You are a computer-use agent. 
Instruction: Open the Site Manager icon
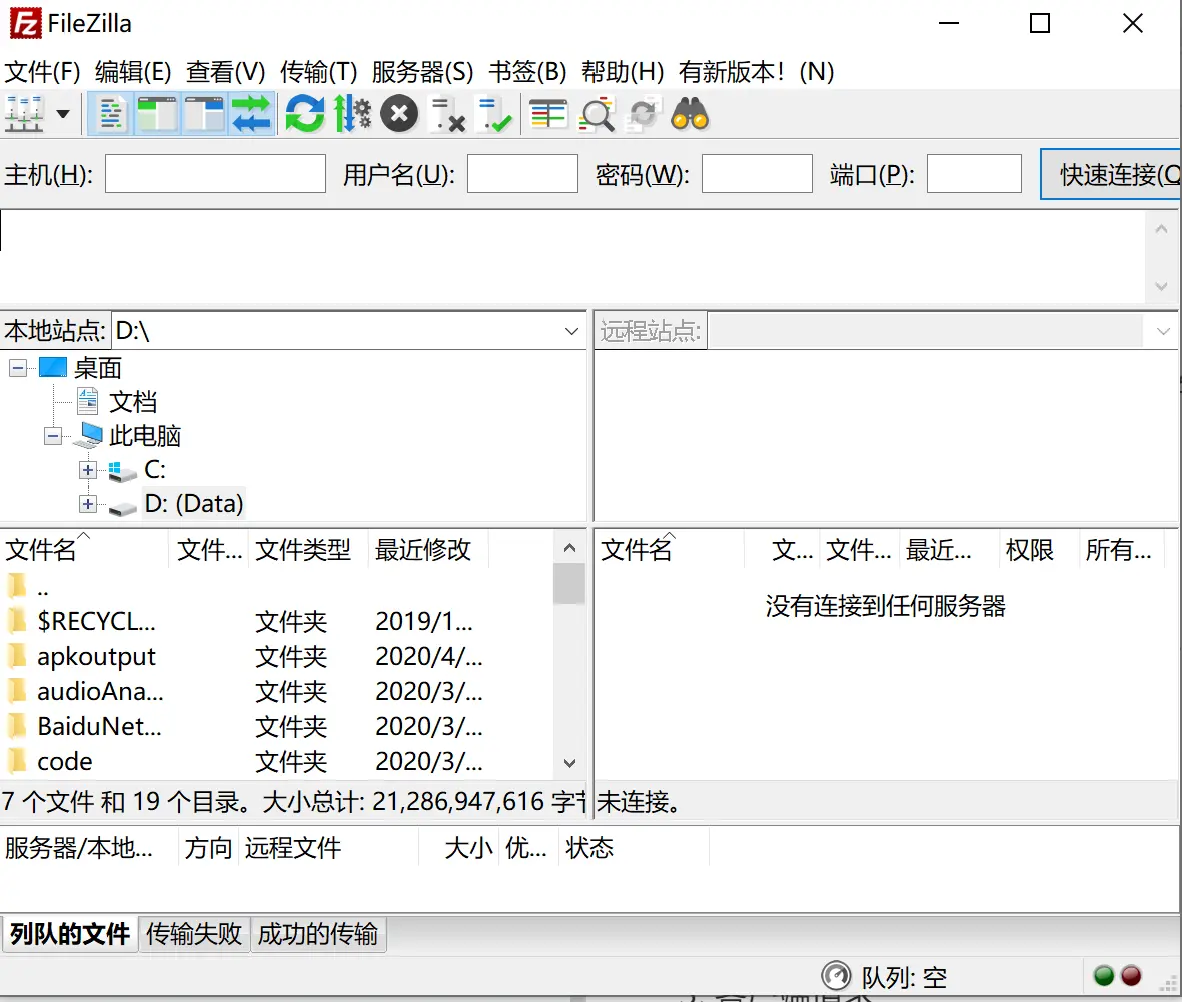24,115
